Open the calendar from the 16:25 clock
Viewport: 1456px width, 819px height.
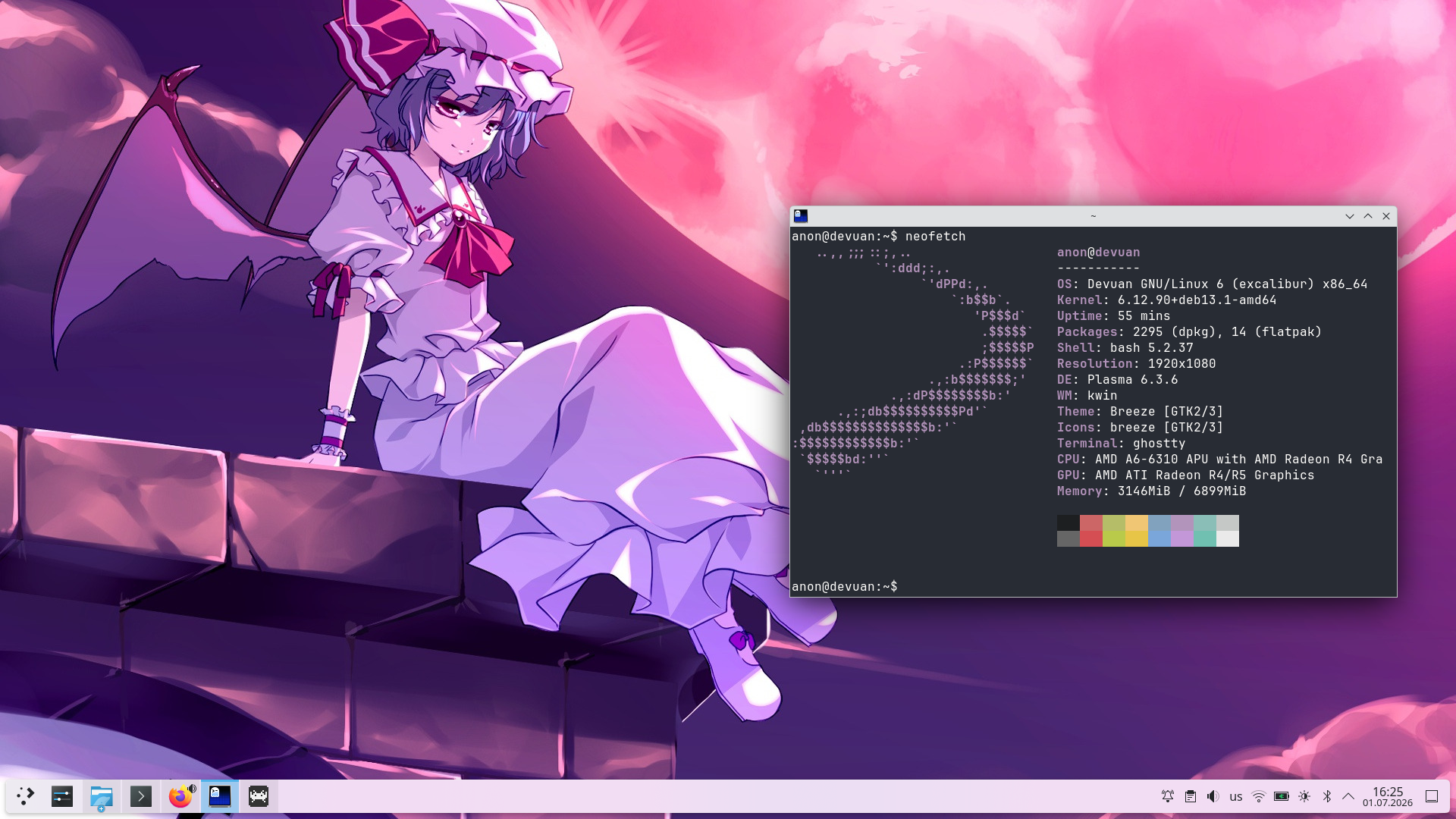[1388, 796]
